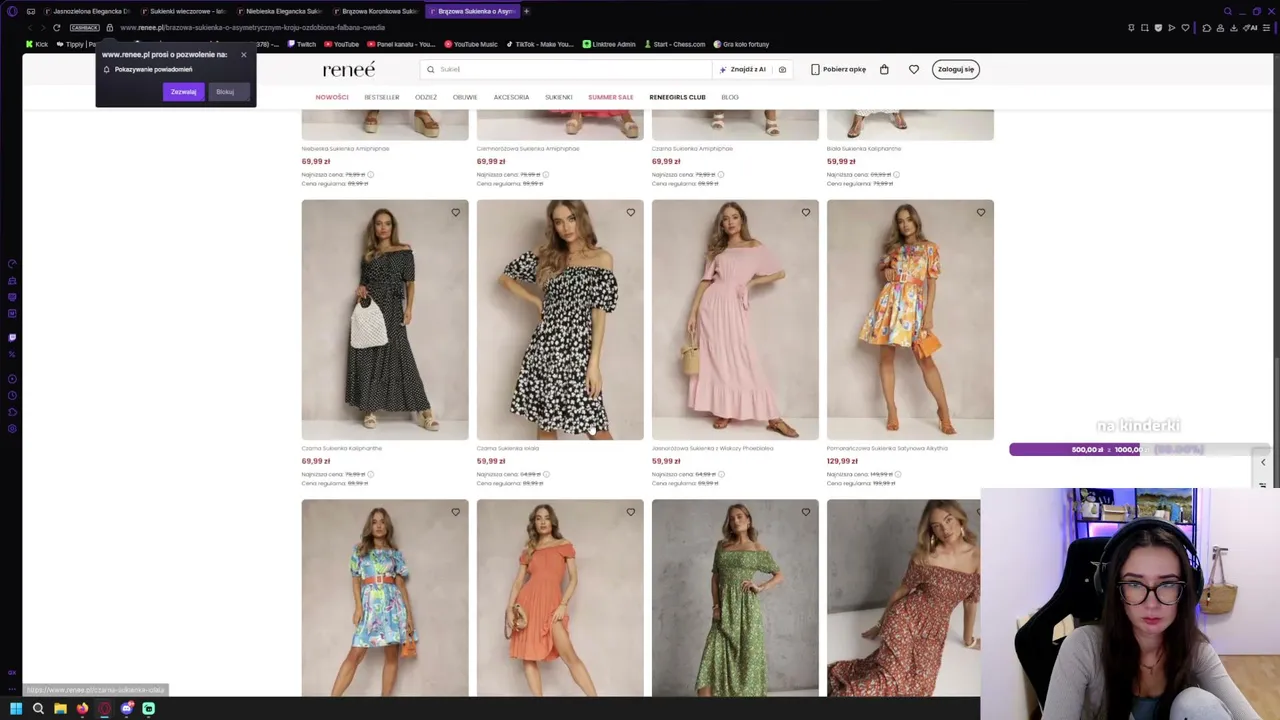Viewport: 1280px width, 720px height.
Task: Open the orange satin dress photo
Action: (910, 320)
